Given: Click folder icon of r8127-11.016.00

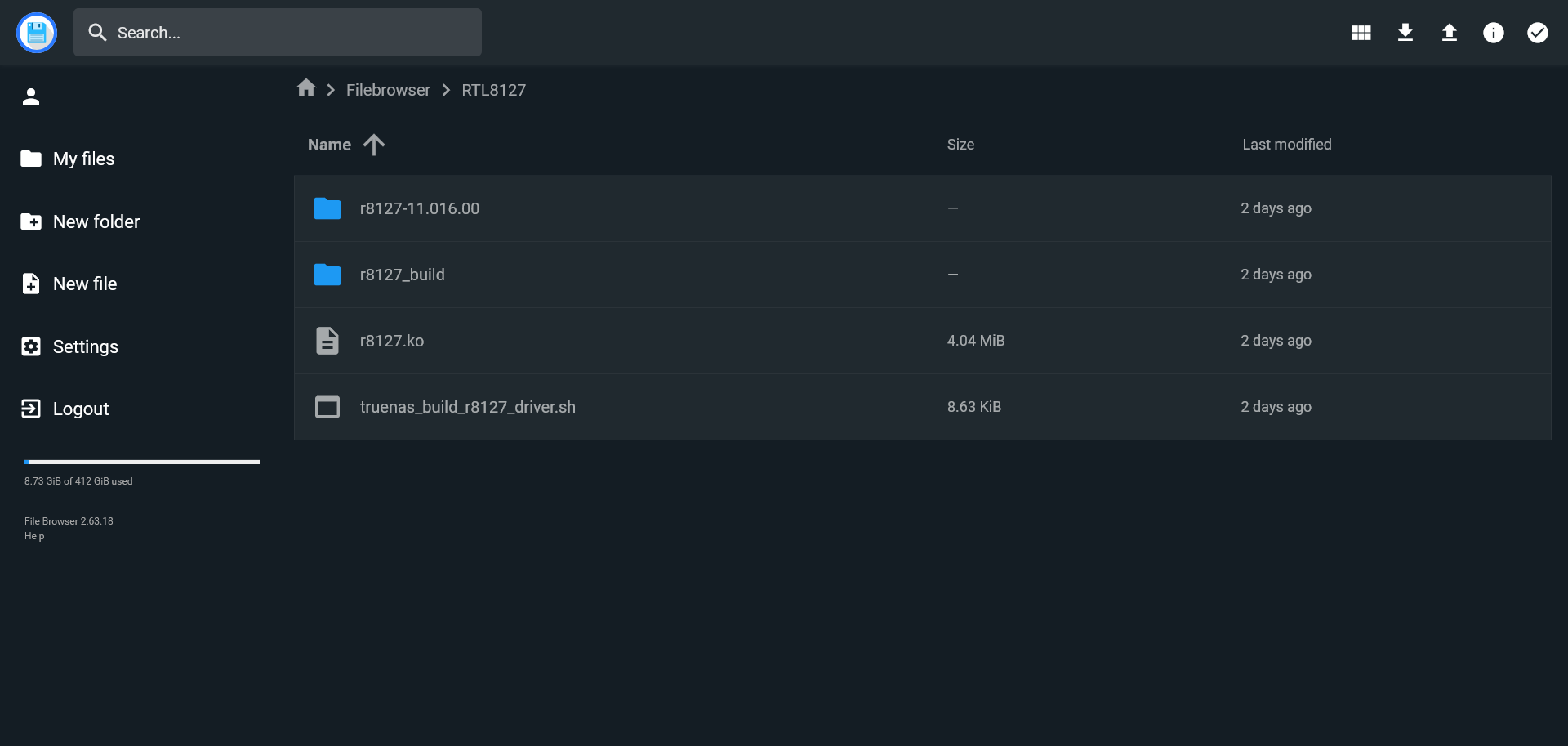Looking at the screenshot, I should (x=327, y=208).
